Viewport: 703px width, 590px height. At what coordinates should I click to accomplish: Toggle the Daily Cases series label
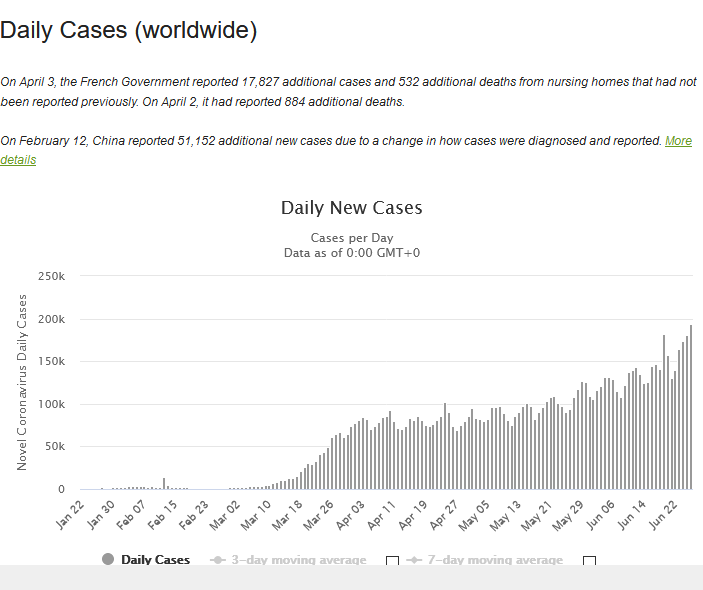[x=156, y=560]
